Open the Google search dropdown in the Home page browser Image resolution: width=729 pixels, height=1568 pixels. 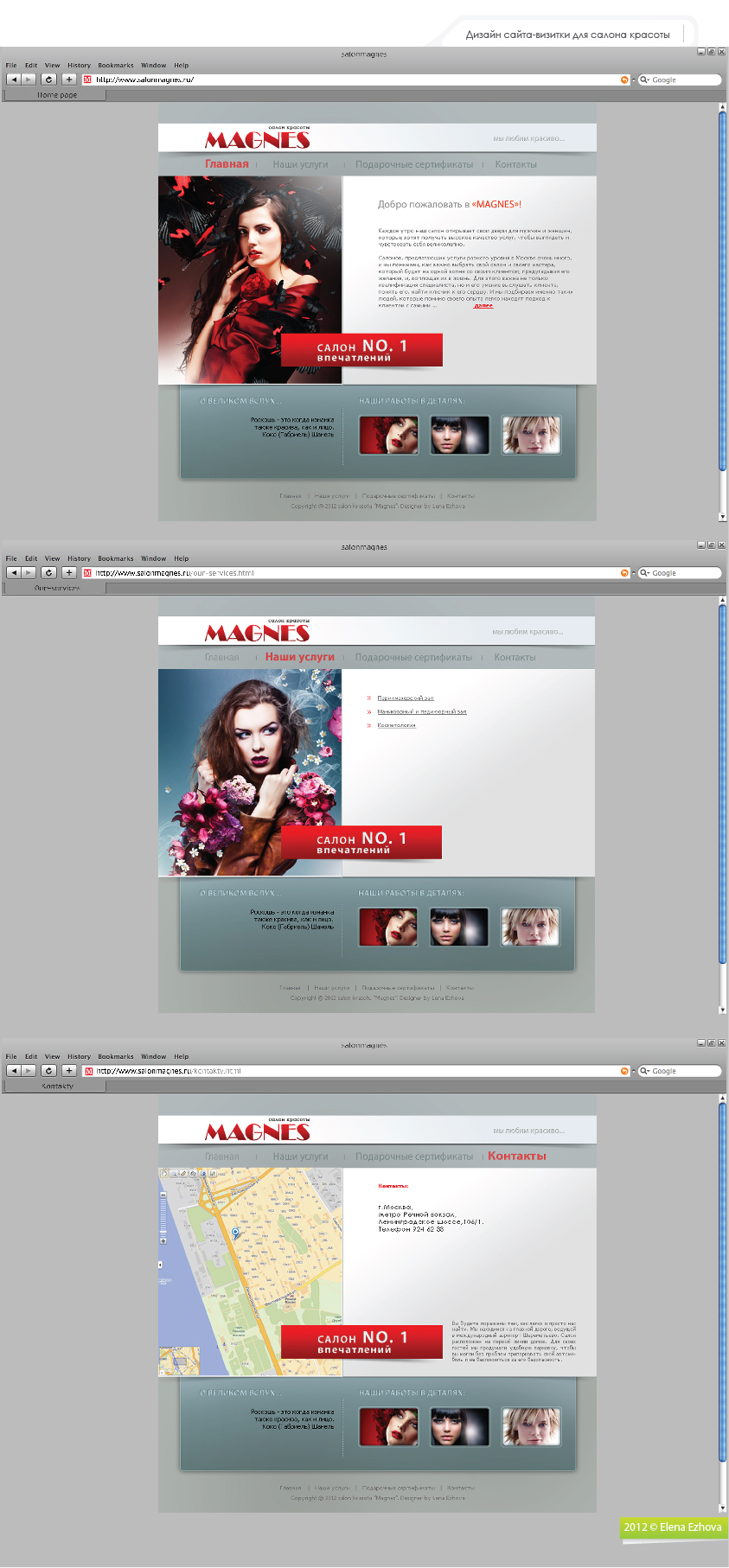point(644,80)
